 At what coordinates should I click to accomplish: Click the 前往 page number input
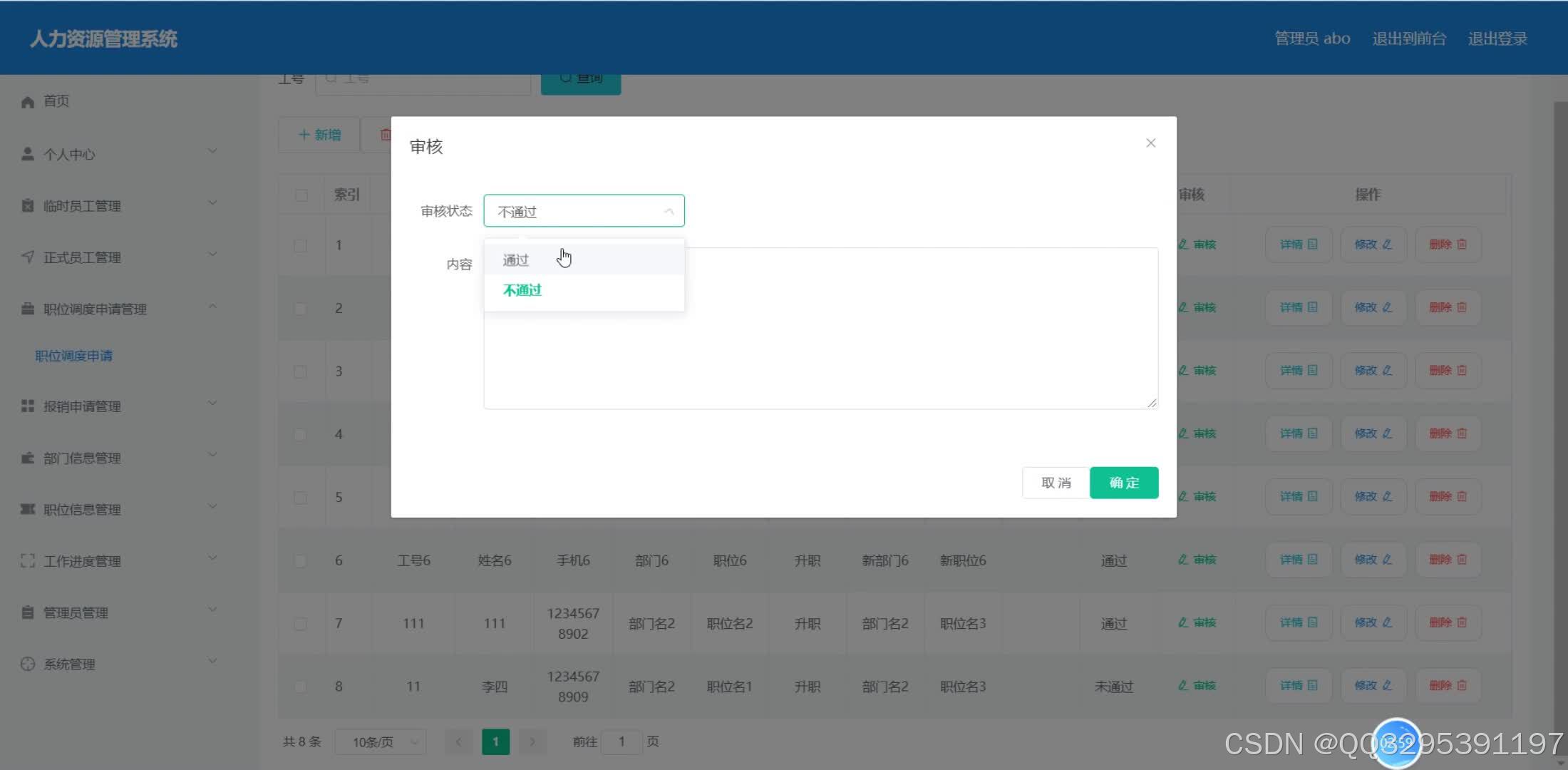coord(621,741)
